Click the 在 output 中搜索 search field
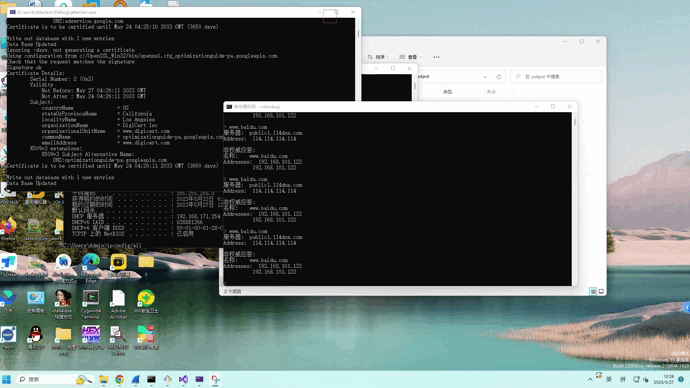The height and width of the screenshot is (388, 690). tap(556, 77)
